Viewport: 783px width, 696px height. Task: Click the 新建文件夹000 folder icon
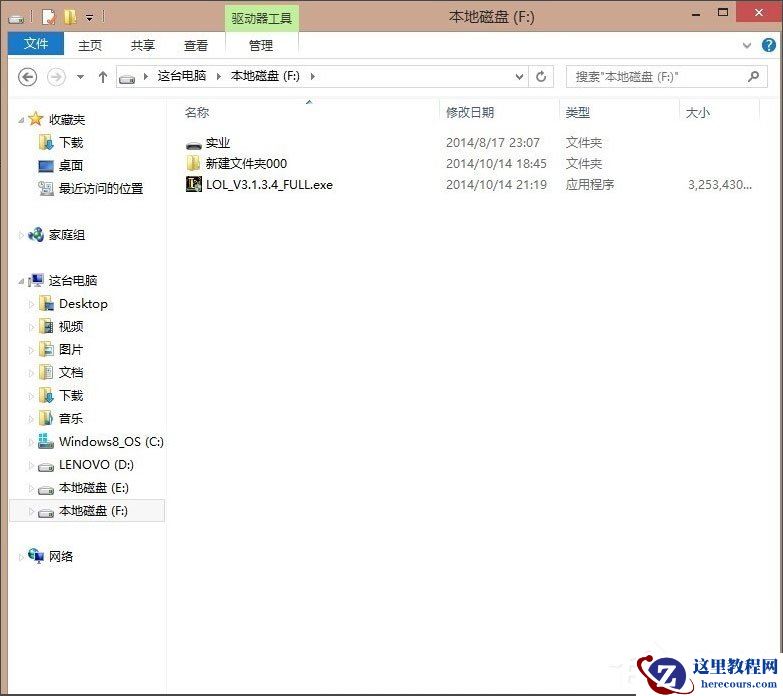pos(193,163)
